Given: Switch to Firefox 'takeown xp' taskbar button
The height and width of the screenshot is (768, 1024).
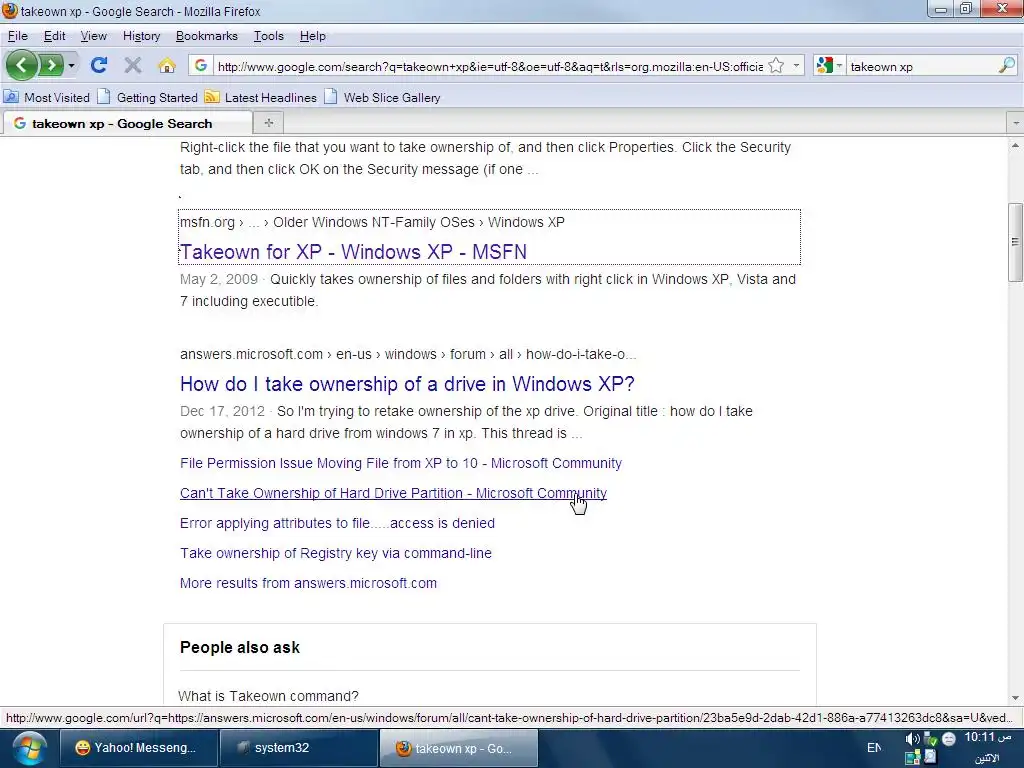Looking at the screenshot, I should [x=458, y=748].
